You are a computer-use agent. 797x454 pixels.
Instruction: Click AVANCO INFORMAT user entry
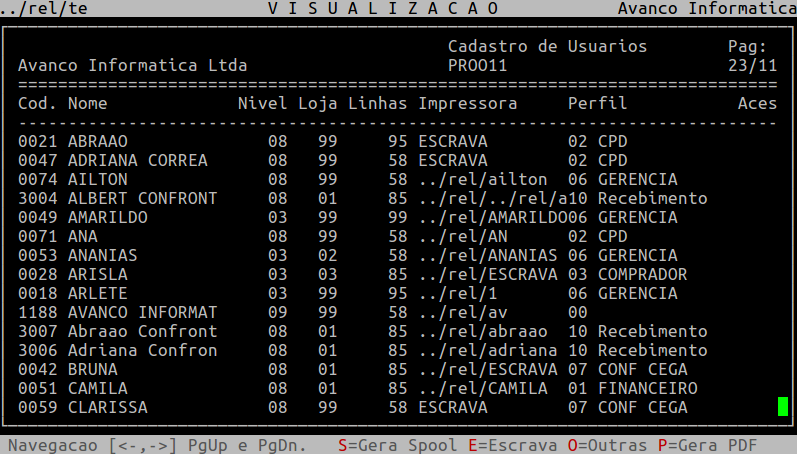[x=141, y=312]
